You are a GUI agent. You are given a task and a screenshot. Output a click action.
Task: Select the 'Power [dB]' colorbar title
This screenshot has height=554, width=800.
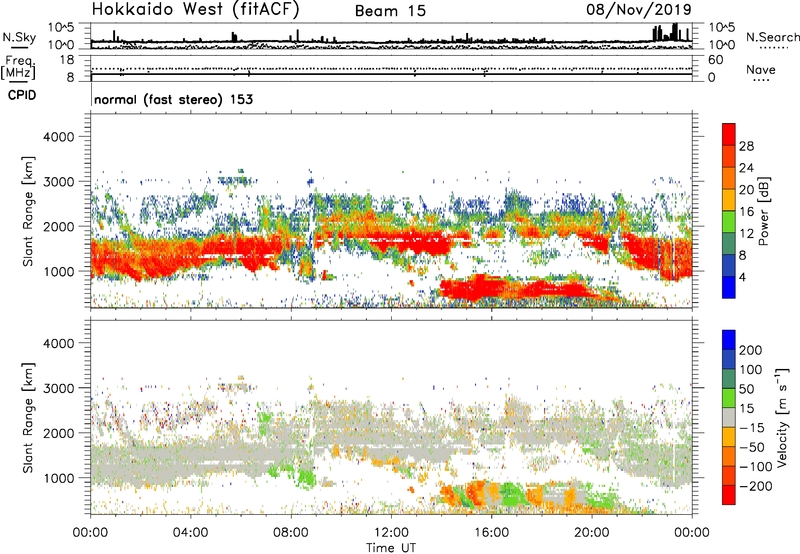(764, 211)
